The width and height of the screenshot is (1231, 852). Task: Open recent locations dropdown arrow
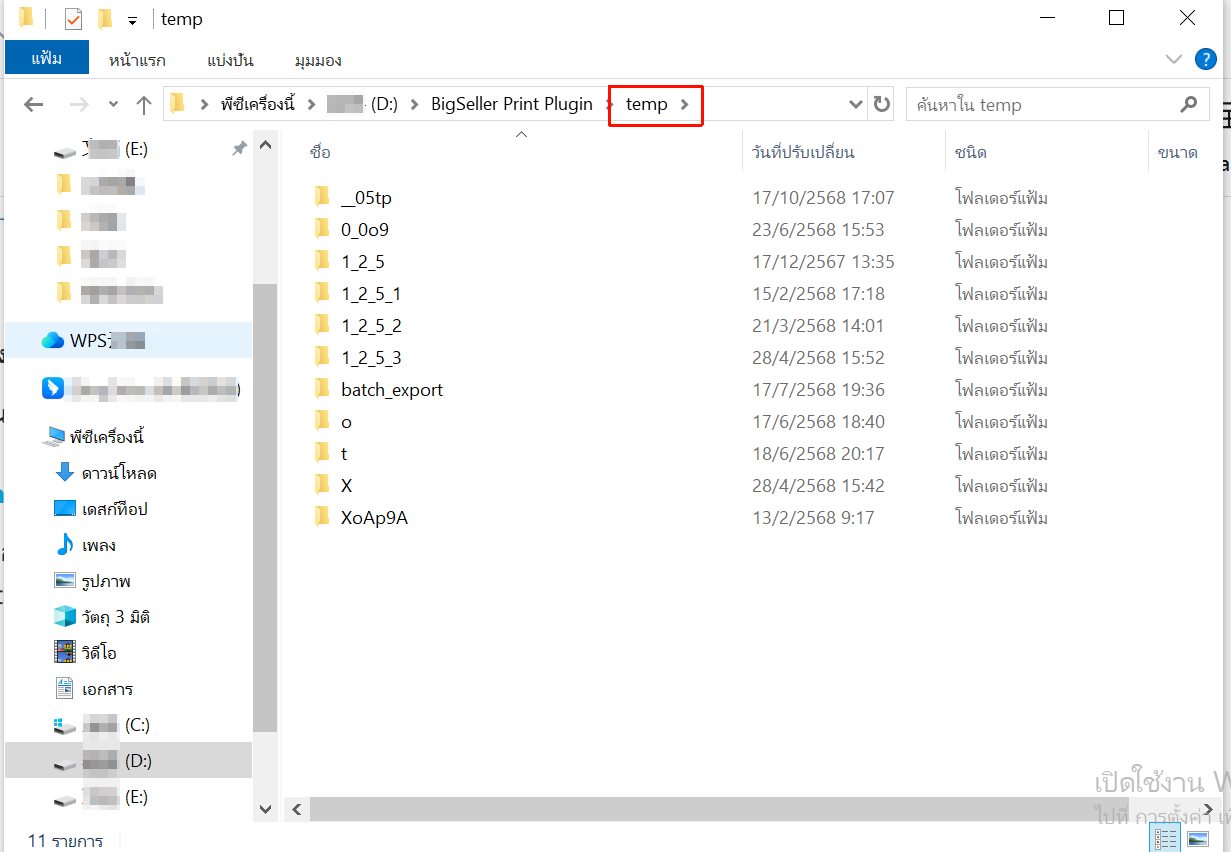113,105
